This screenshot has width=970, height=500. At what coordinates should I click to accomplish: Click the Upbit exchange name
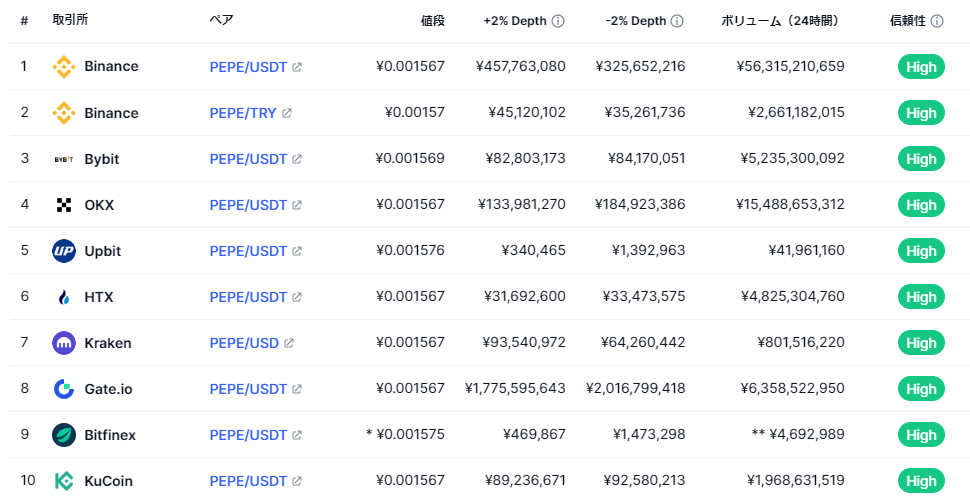tap(103, 251)
